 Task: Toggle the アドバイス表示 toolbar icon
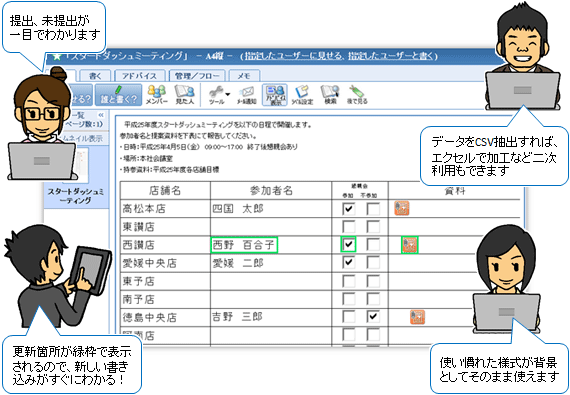(x=275, y=95)
